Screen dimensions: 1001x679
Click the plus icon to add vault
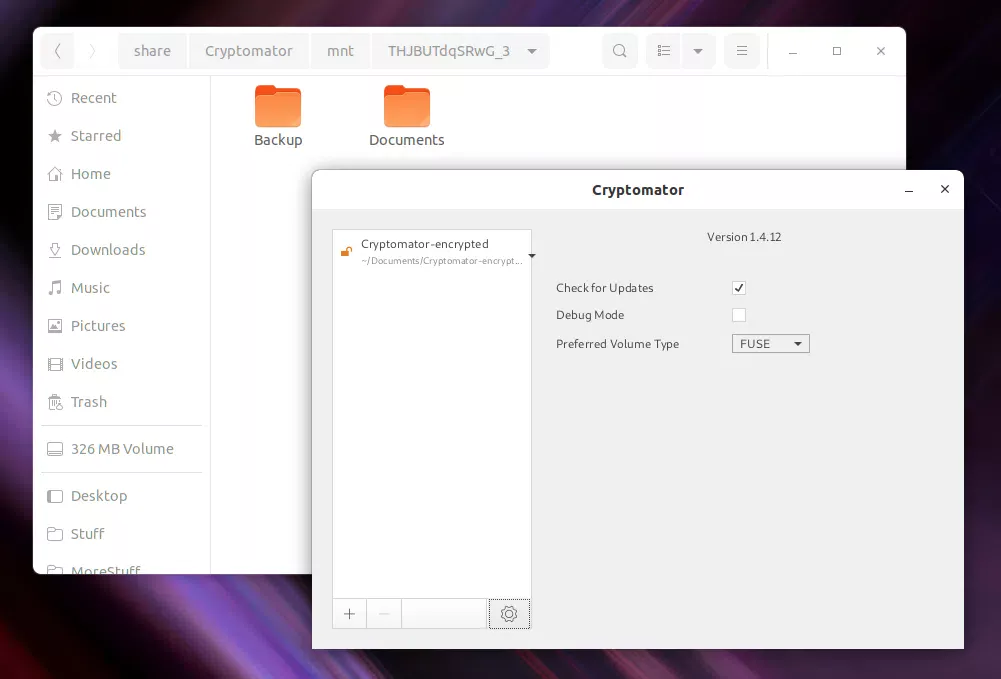(349, 614)
